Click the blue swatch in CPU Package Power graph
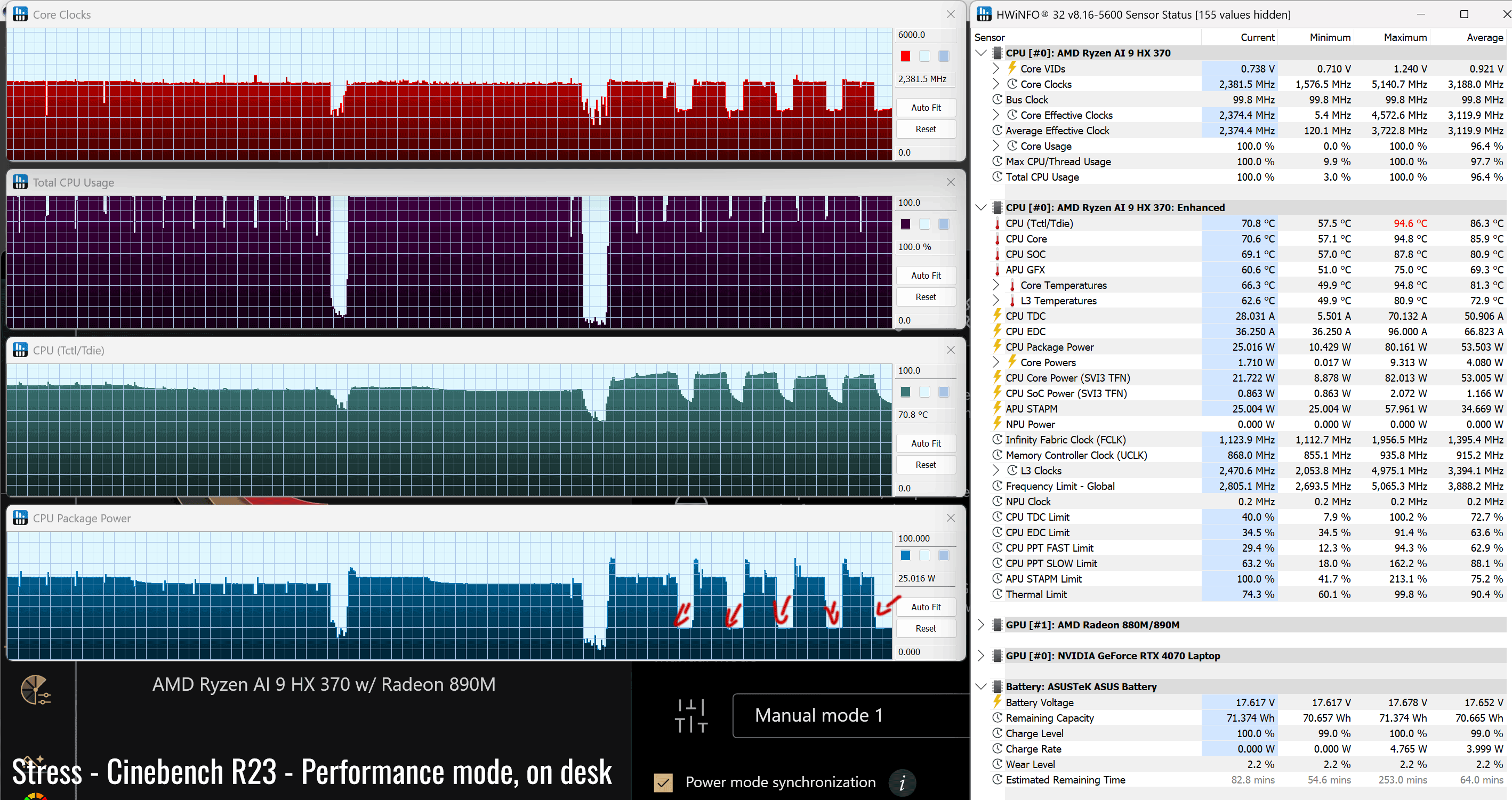This screenshot has height=800, width=1512. (x=905, y=555)
